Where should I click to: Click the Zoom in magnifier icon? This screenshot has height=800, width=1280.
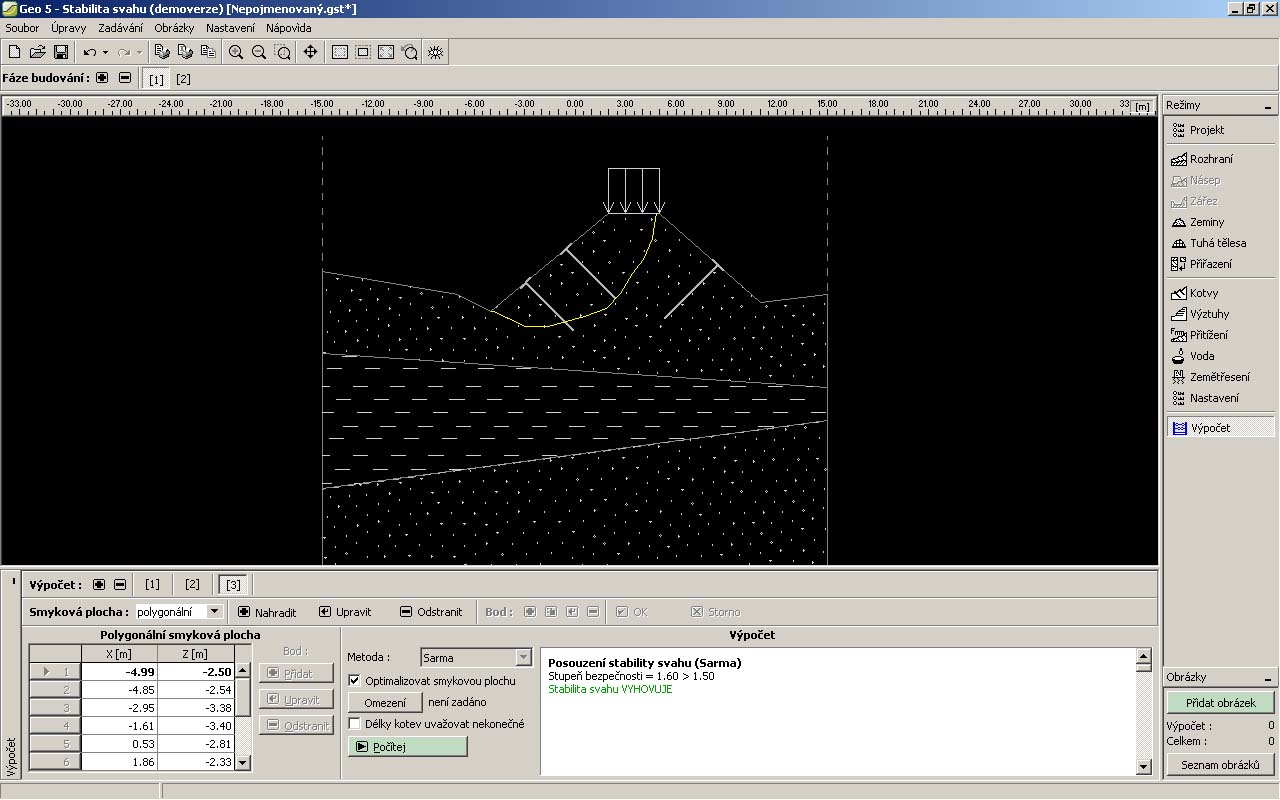pyautogui.click(x=236, y=52)
